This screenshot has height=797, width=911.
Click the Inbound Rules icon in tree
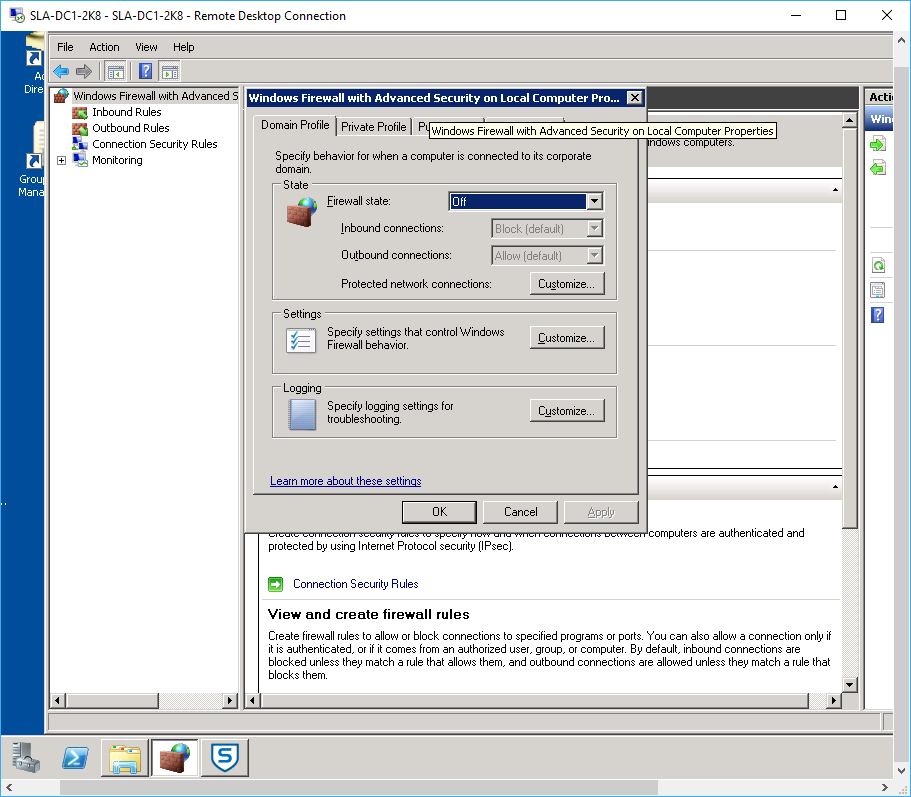pyautogui.click(x=80, y=112)
